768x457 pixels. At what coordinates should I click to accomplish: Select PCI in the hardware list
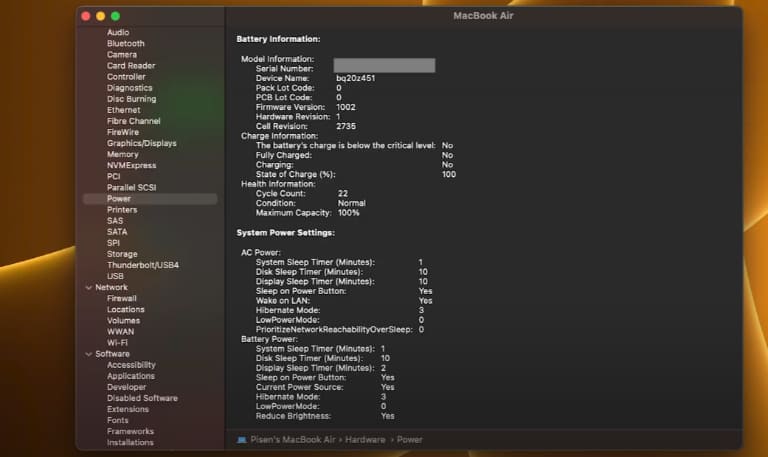(113, 176)
